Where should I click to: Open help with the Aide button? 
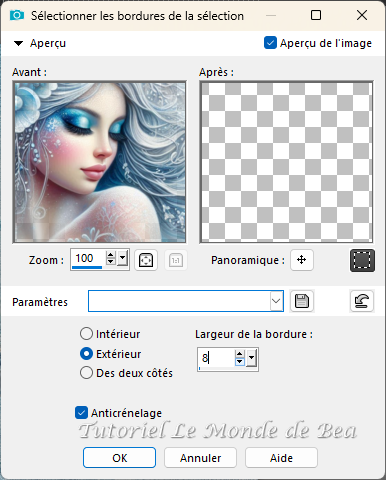281,458
